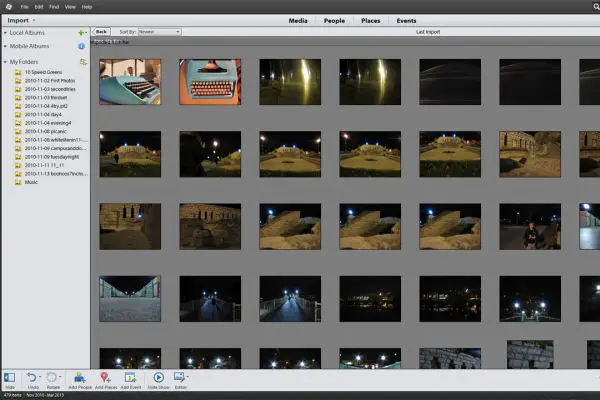Open the View menu
The image size is (600, 400).
(x=70, y=7)
